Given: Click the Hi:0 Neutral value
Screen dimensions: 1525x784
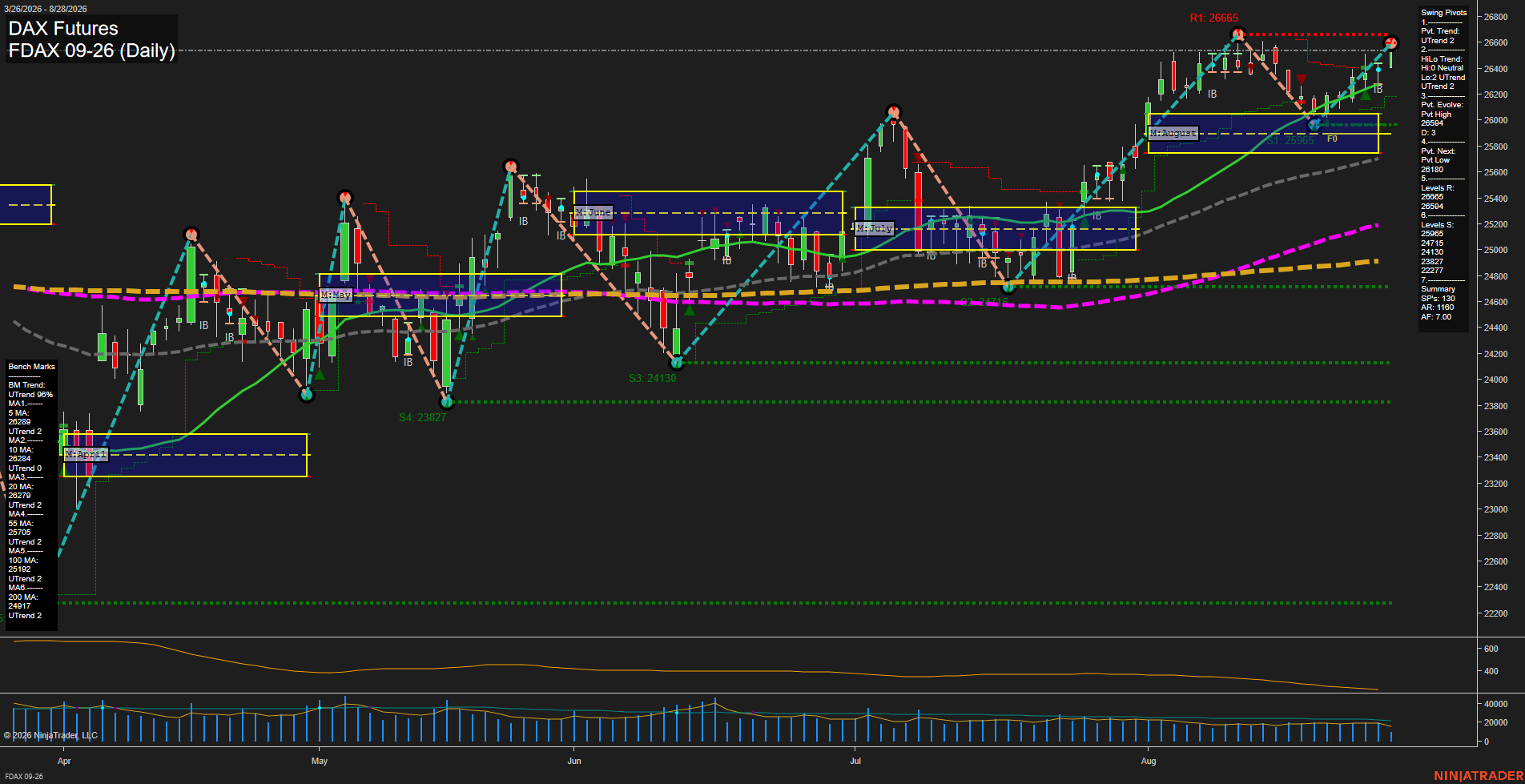Looking at the screenshot, I should click(x=1442, y=68).
